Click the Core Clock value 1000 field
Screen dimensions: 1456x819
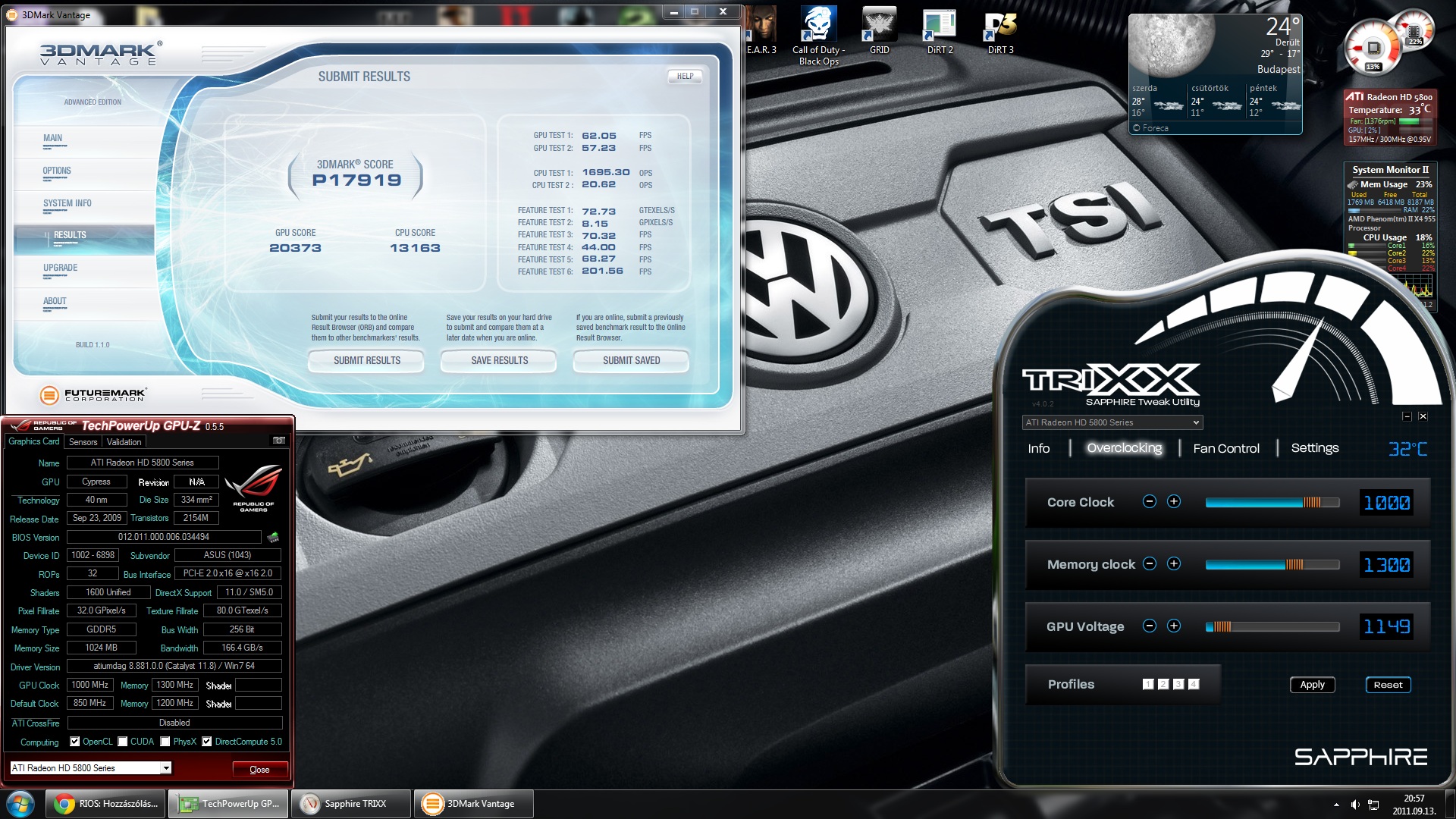tap(1386, 502)
